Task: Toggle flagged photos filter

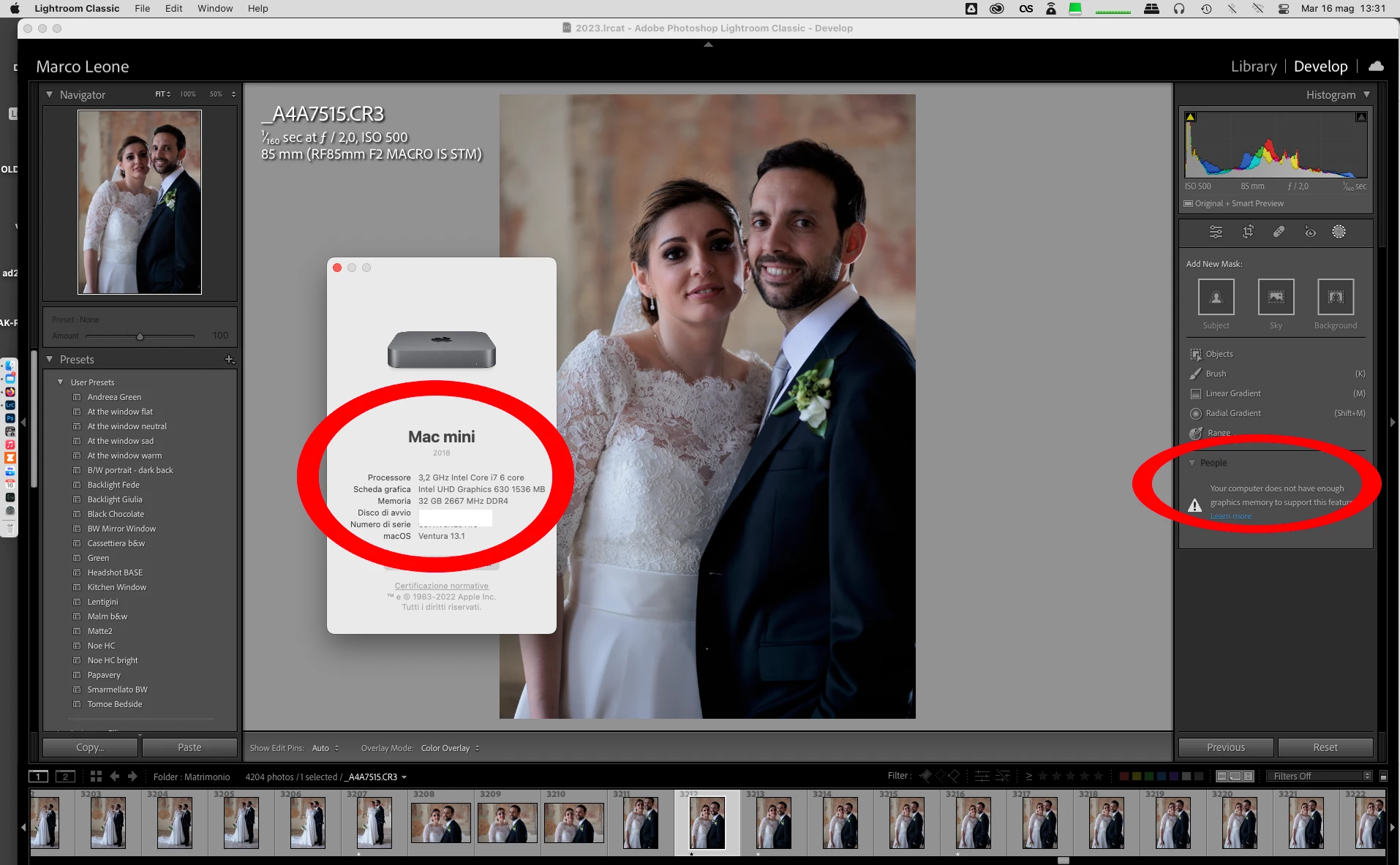Action: [925, 776]
